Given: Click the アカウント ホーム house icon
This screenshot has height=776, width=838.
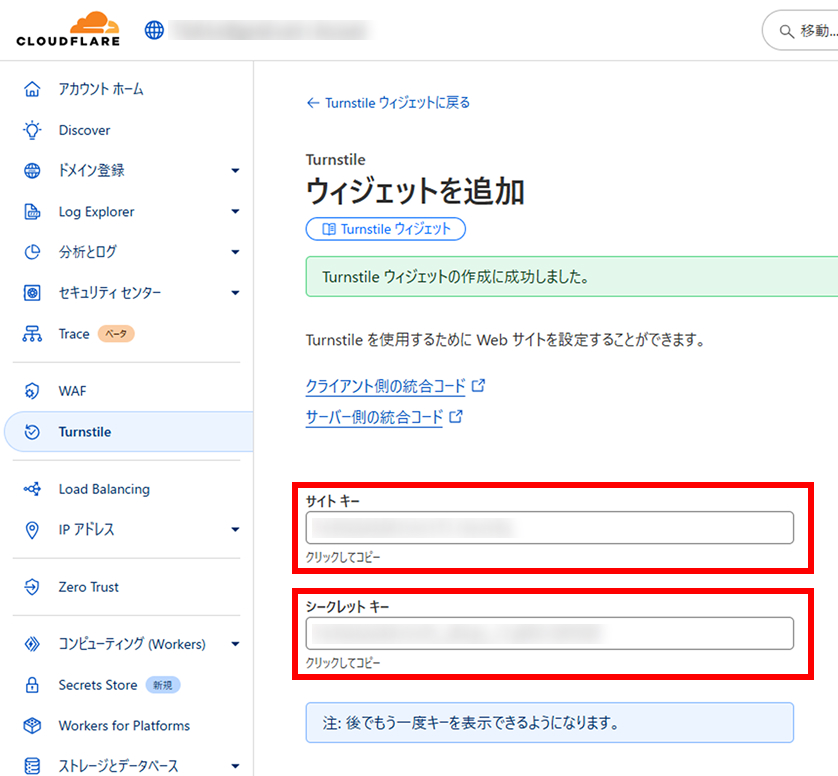Looking at the screenshot, I should [32, 89].
